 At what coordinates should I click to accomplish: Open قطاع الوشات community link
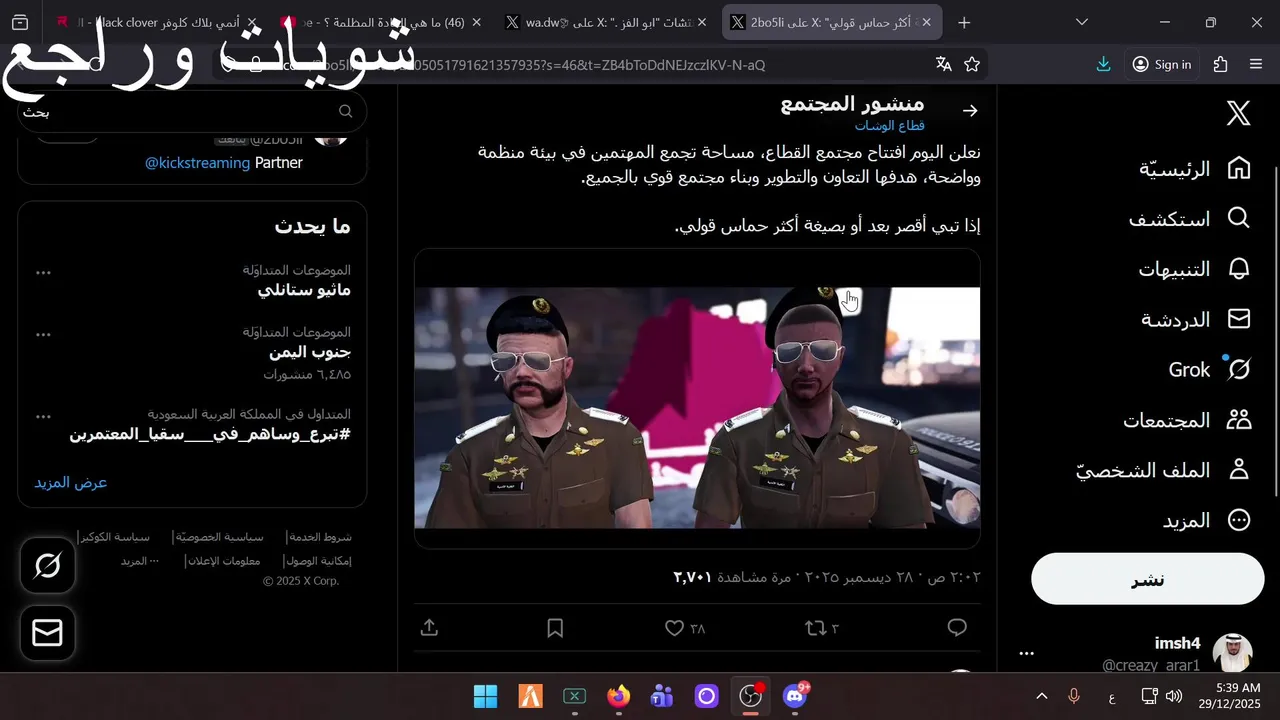point(889,126)
